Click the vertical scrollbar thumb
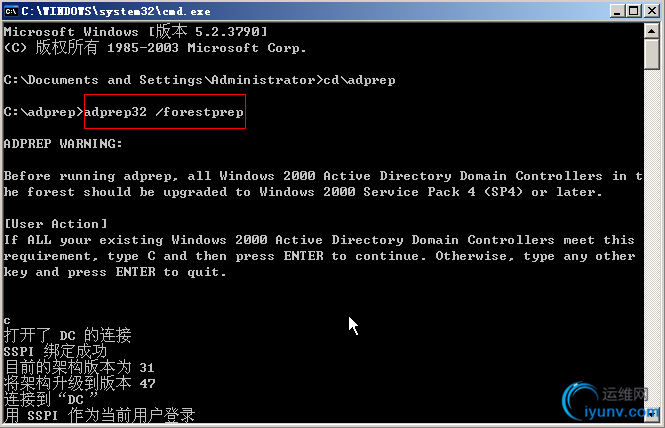665x428 pixels. 651,54
